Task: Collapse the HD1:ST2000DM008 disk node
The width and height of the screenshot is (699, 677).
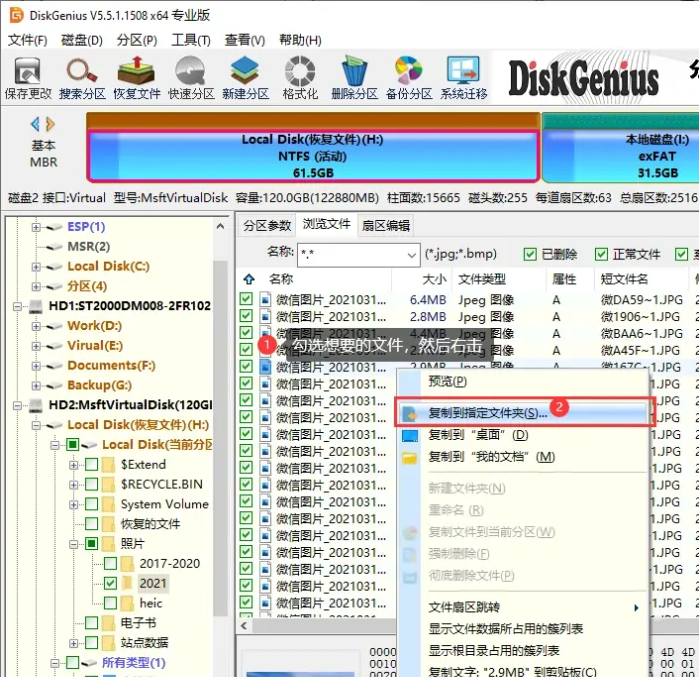Action: [17, 307]
